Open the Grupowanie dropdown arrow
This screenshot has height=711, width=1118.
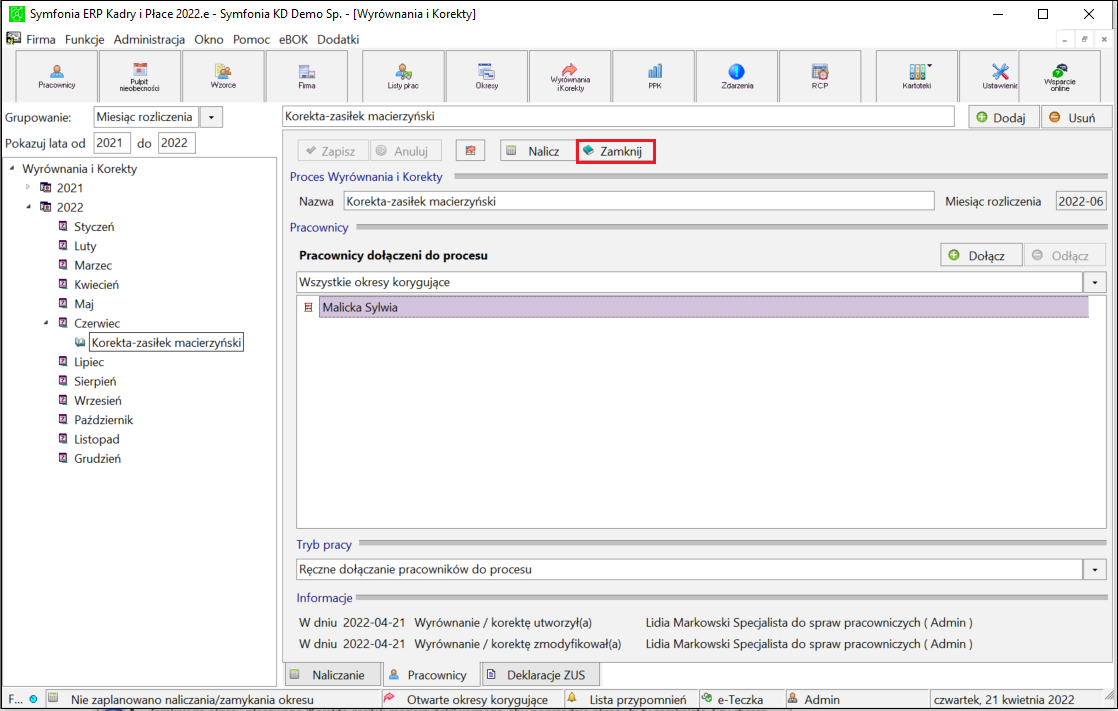(x=211, y=117)
